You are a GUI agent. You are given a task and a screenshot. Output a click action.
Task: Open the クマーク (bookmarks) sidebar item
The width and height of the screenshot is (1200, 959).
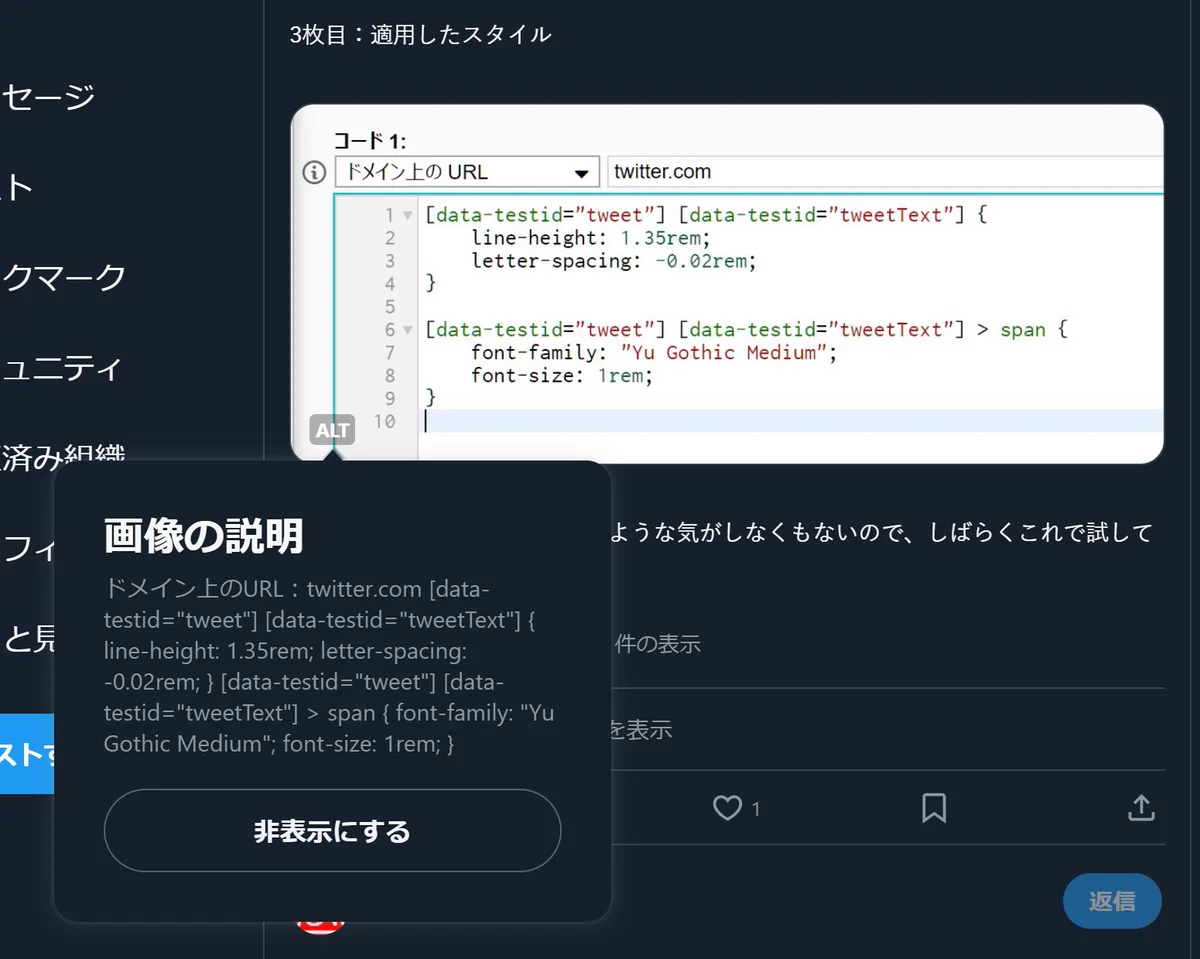pyautogui.click(x=63, y=277)
